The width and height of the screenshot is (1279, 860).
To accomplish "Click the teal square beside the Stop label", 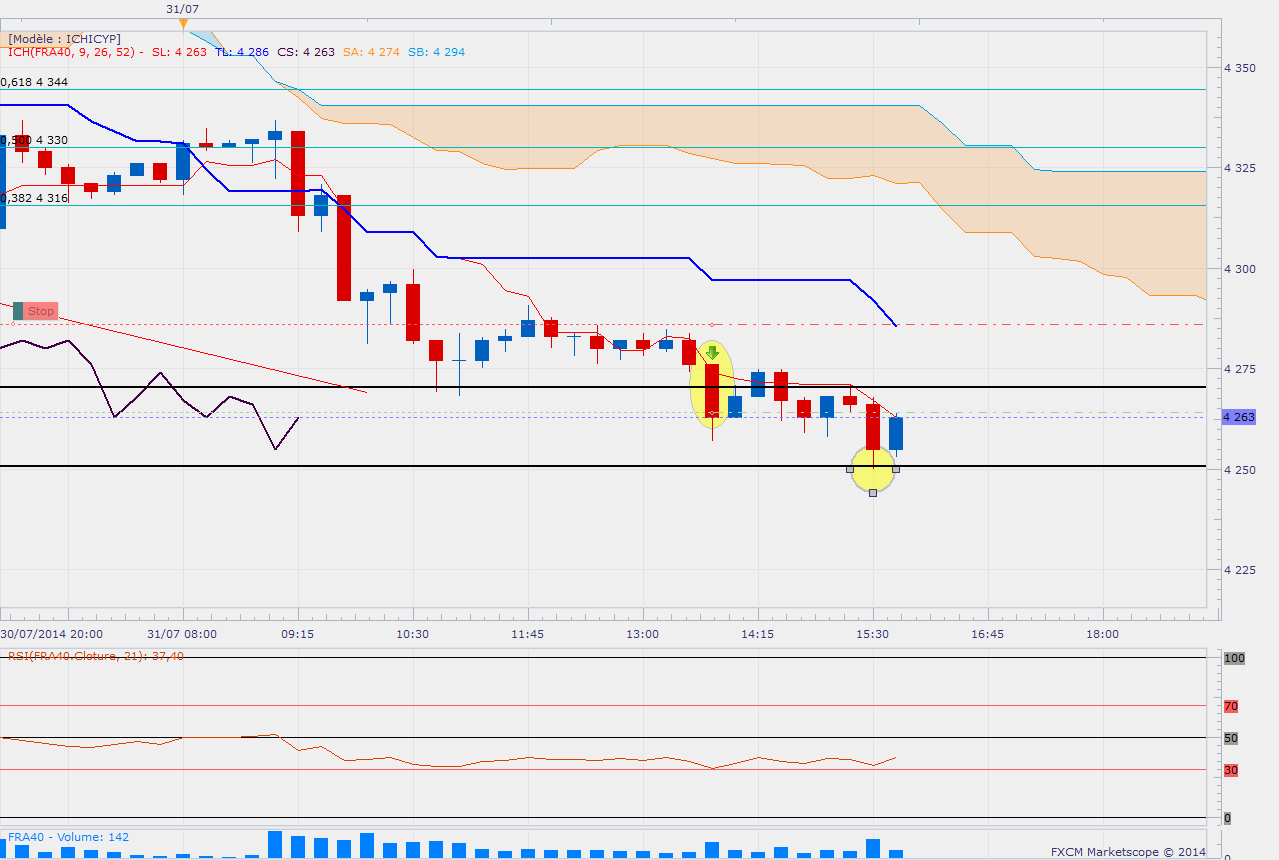I will [18, 311].
